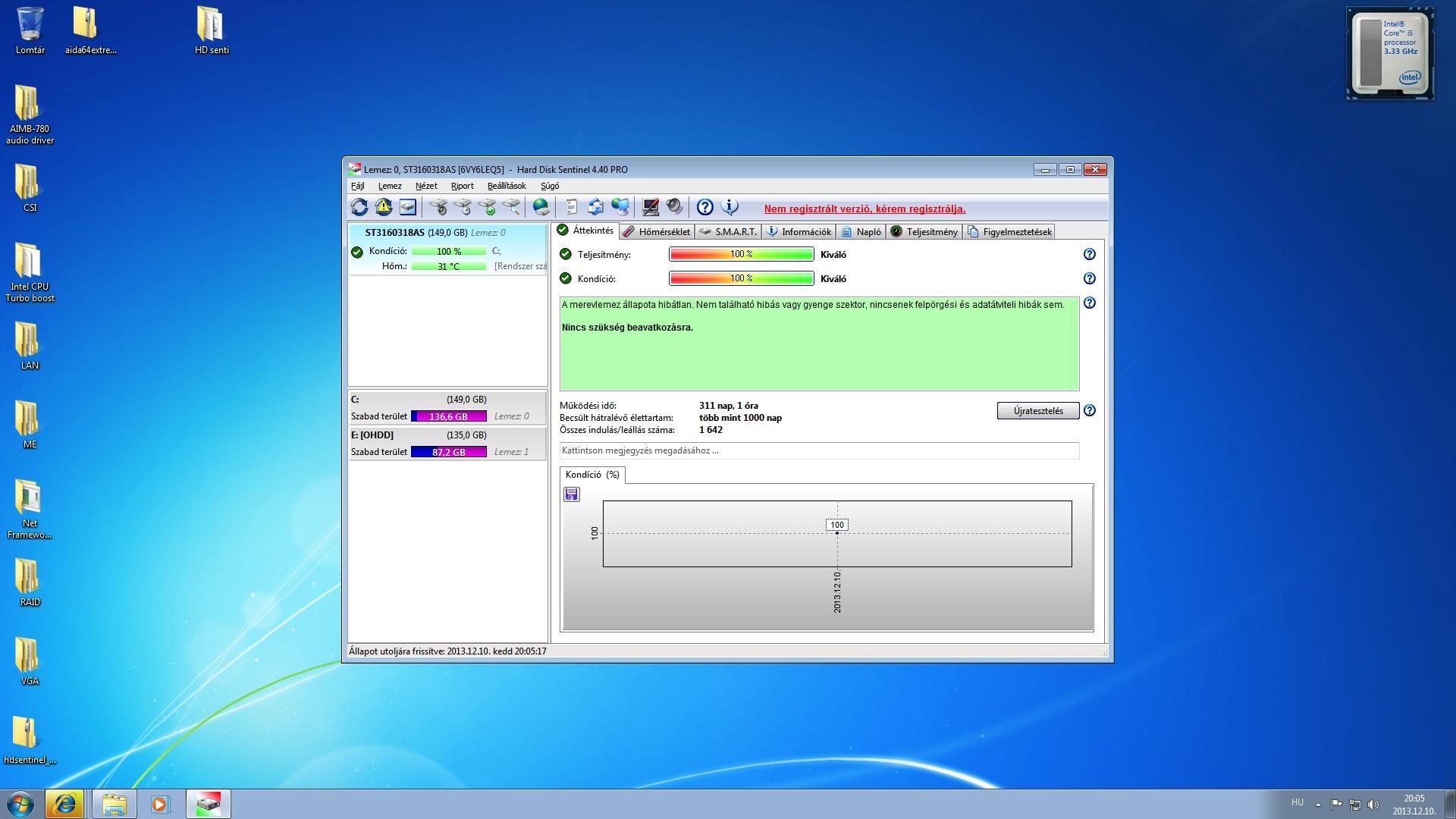This screenshot has width=1456, height=819.
Task: Show hidden icons in system tray
Action: tap(1318, 804)
